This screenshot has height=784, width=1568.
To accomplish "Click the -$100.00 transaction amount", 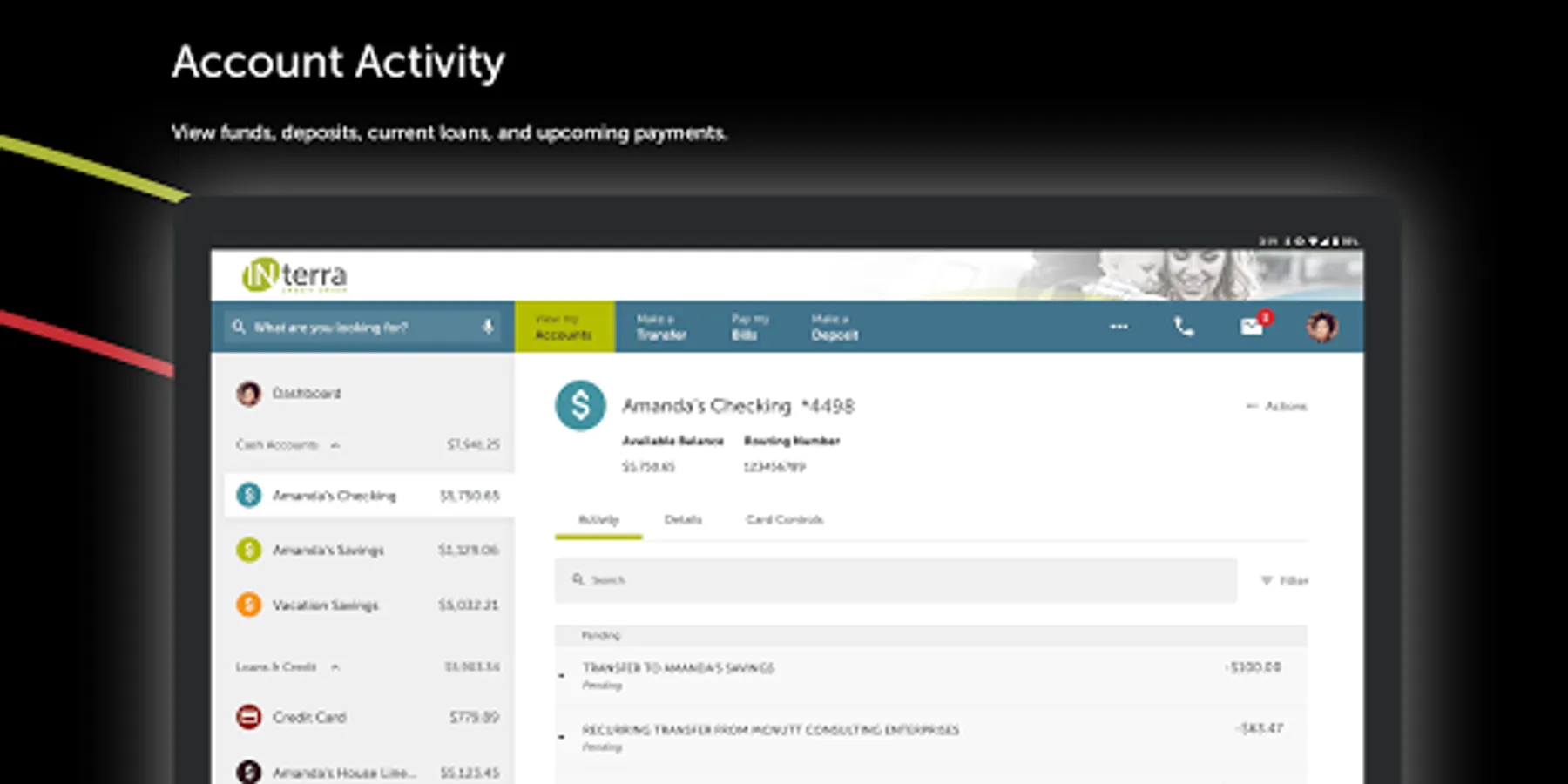I will tap(1253, 667).
